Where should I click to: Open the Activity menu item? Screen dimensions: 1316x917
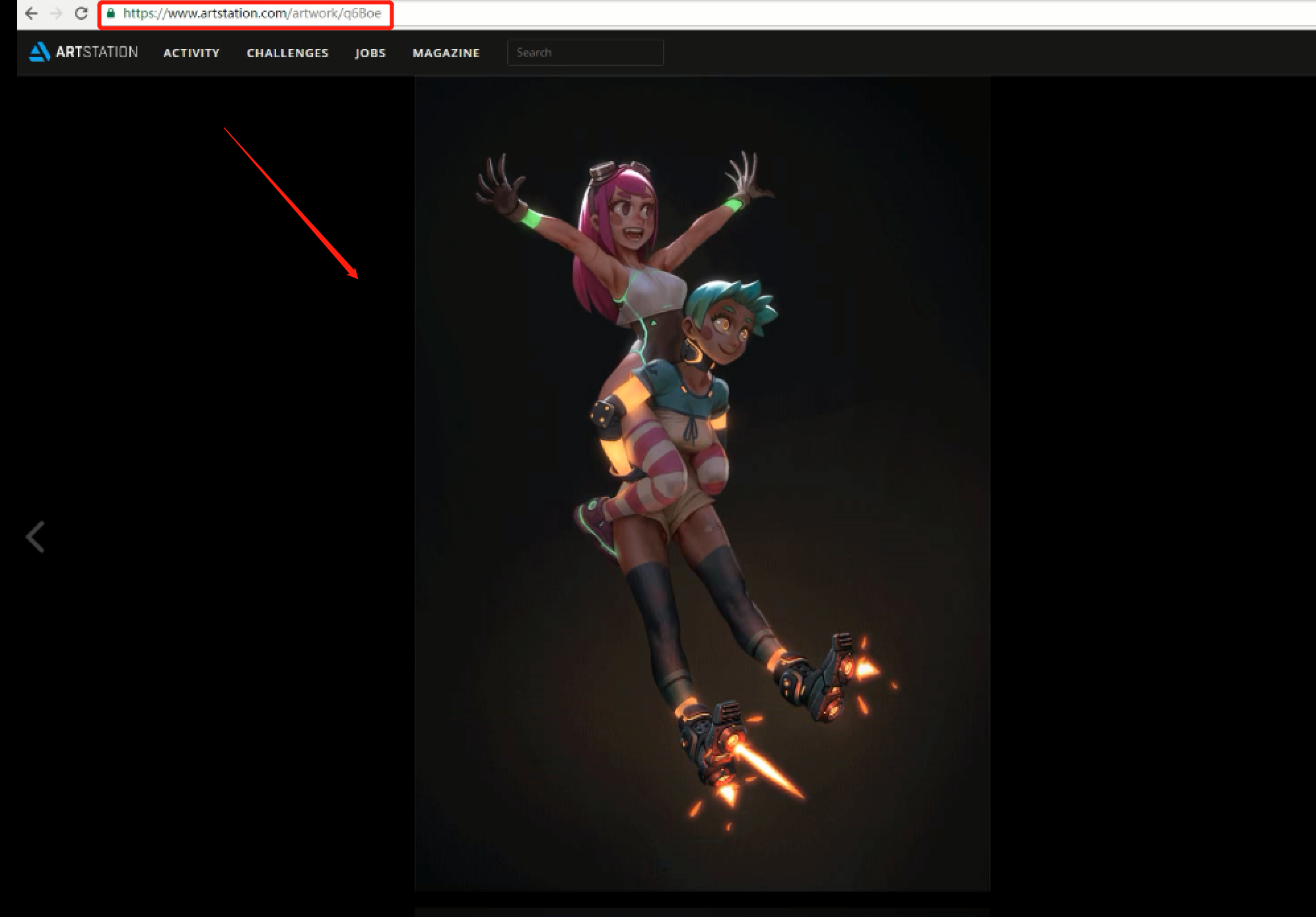pos(191,53)
